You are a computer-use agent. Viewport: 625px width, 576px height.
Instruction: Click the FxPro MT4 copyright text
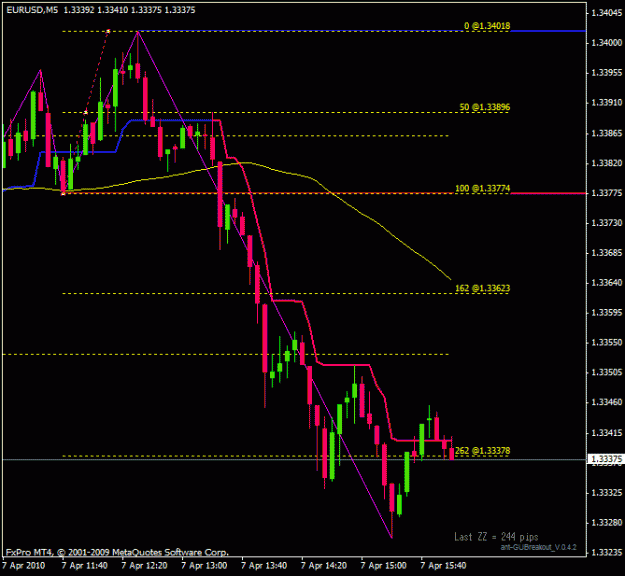(117, 552)
